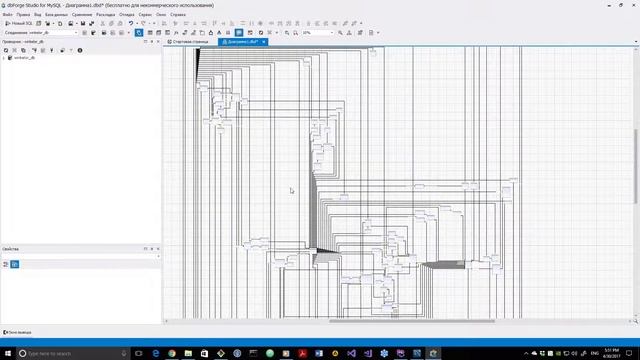Select the verbator_db database entry
The width and height of the screenshot is (640, 360).
point(24,58)
